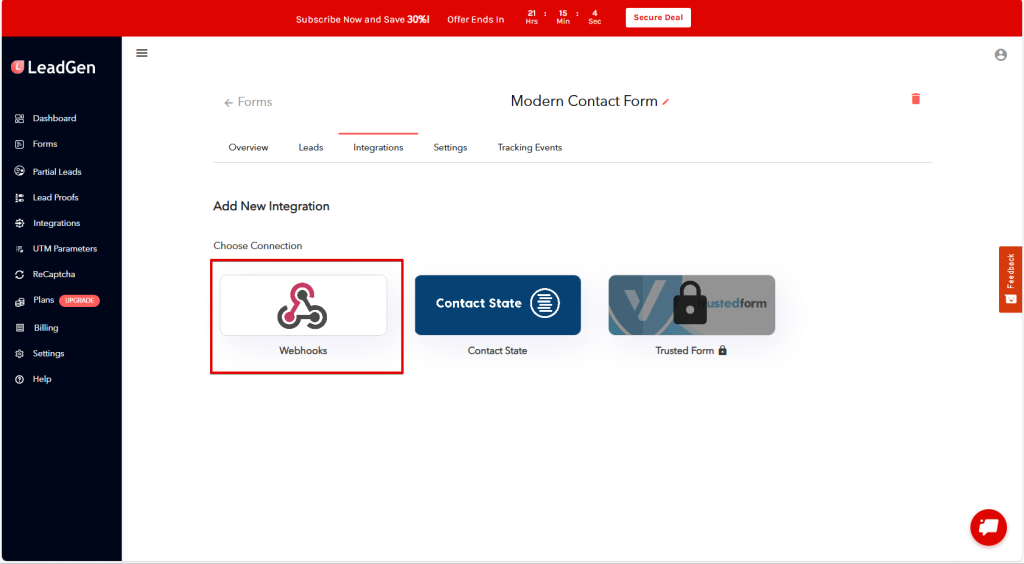Choose the Contact State connection card
This screenshot has height=564, width=1024.
[x=497, y=305]
